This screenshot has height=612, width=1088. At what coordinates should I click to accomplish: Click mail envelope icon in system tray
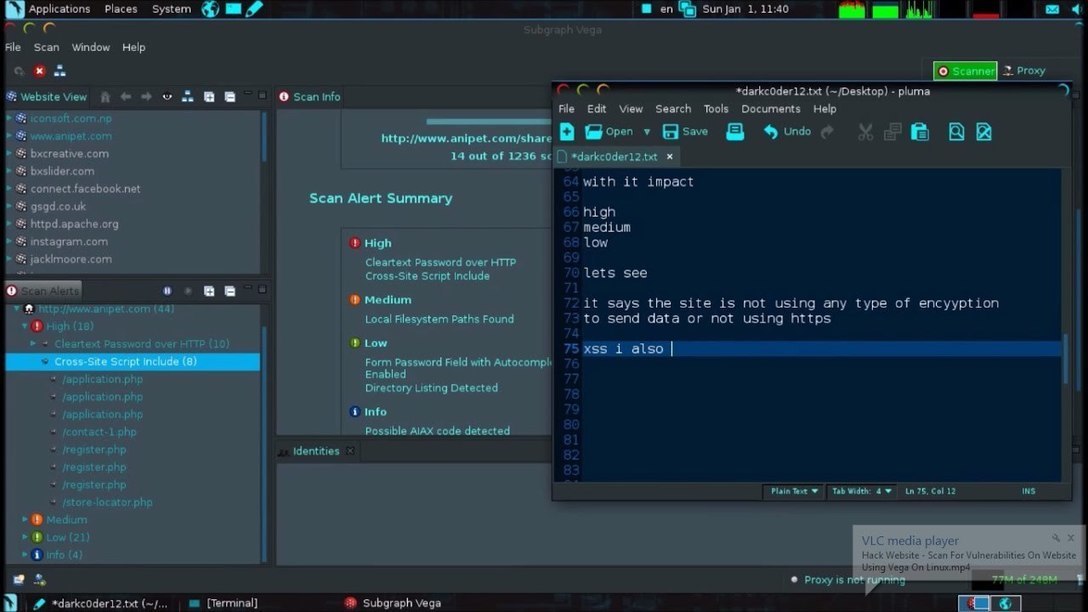click(x=1052, y=9)
